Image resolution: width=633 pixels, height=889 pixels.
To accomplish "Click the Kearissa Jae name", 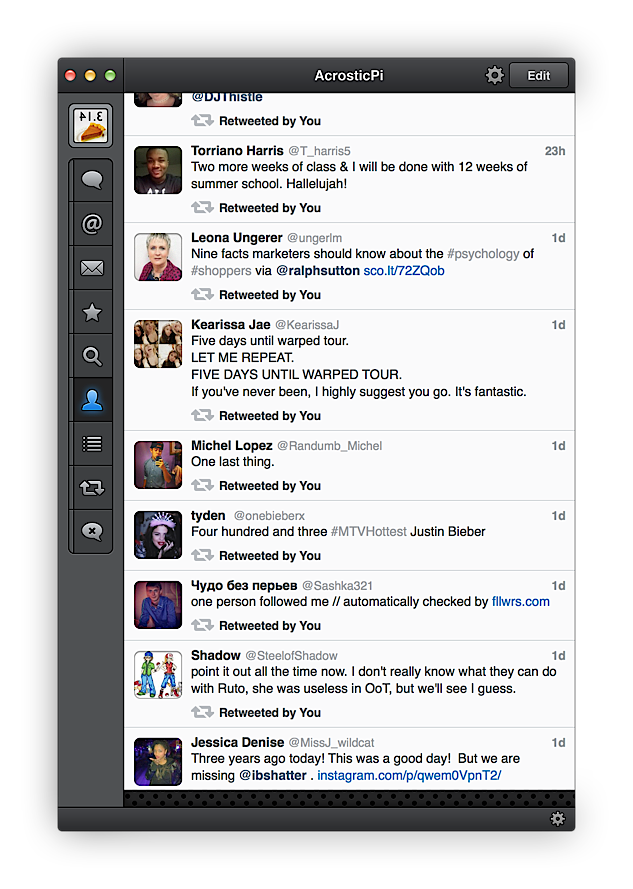I will 231,324.
